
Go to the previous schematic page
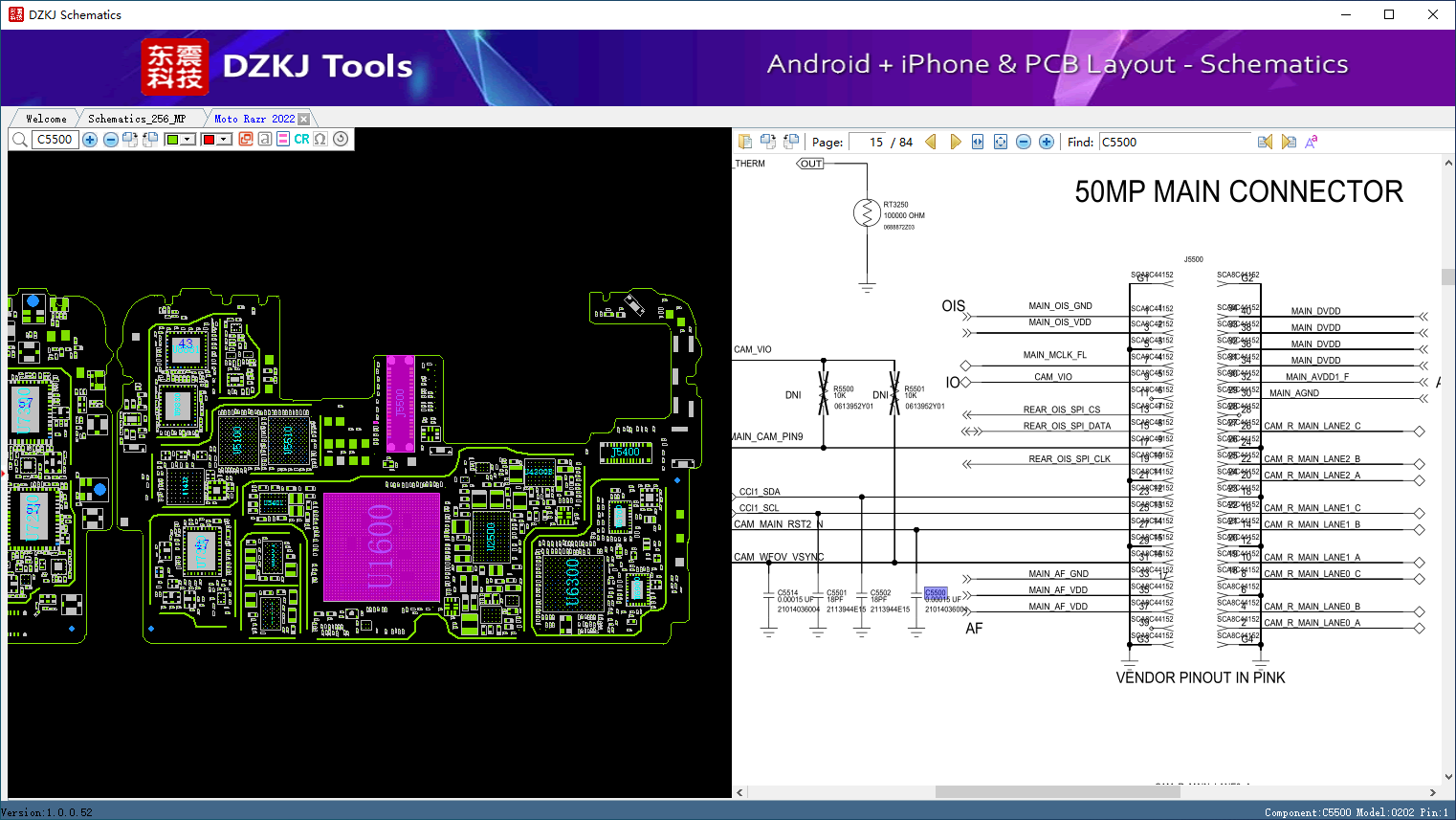tap(930, 142)
